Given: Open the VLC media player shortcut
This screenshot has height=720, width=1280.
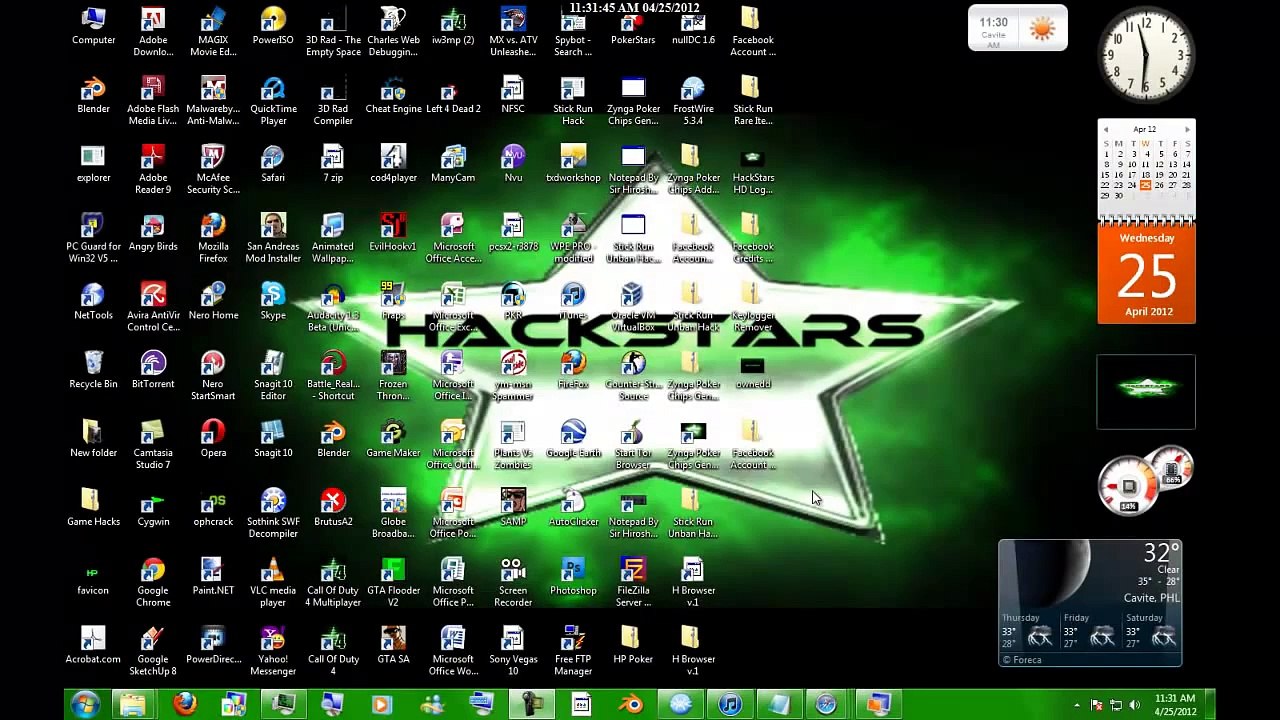Looking at the screenshot, I should (273, 584).
